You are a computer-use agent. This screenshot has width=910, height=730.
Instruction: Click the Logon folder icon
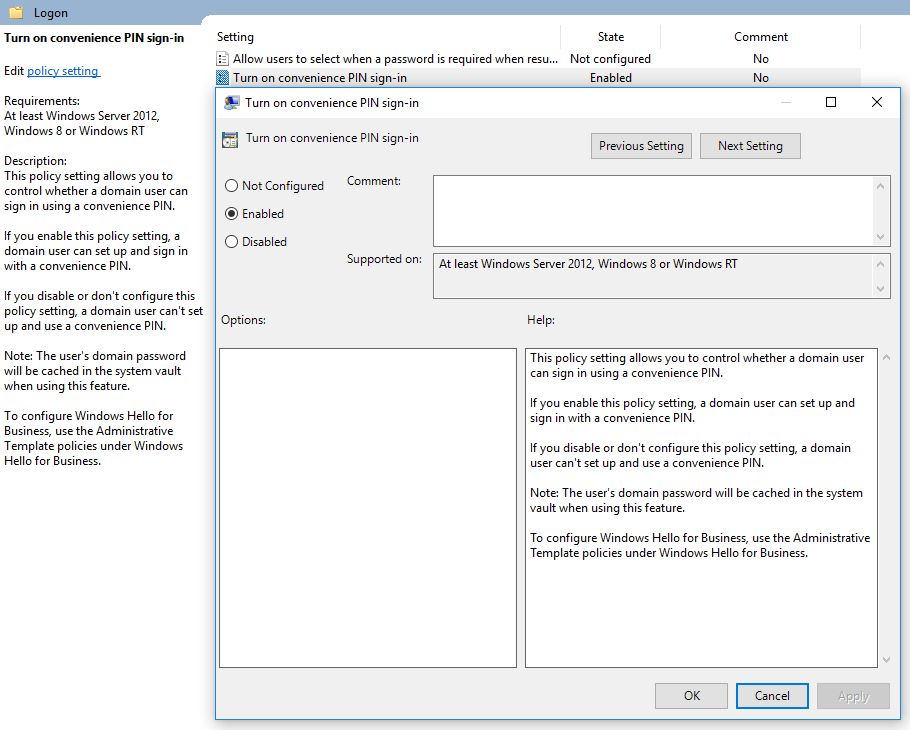point(14,13)
